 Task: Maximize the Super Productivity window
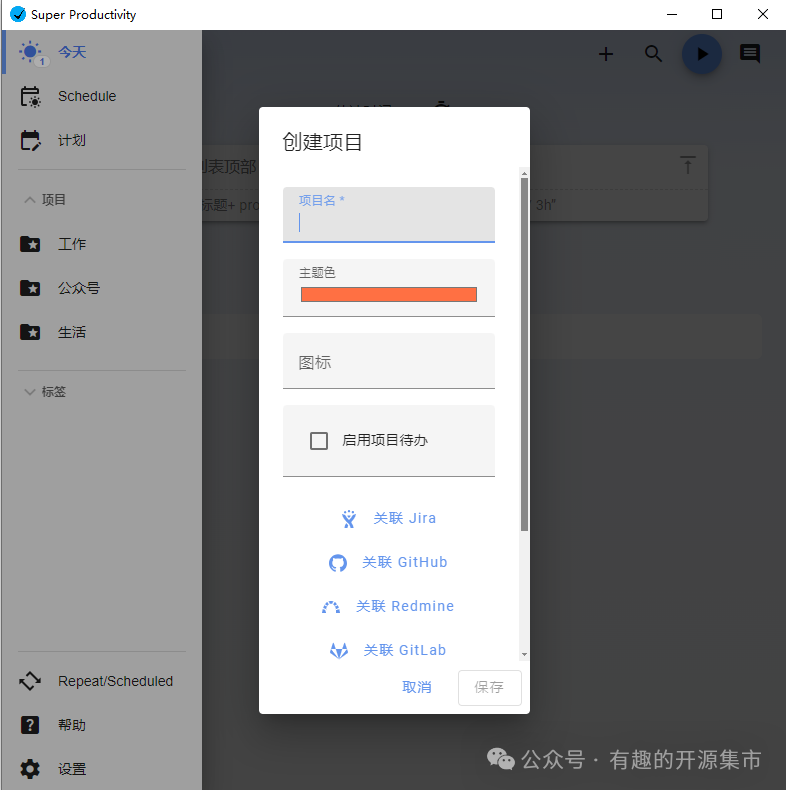click(x=717, y=14)
